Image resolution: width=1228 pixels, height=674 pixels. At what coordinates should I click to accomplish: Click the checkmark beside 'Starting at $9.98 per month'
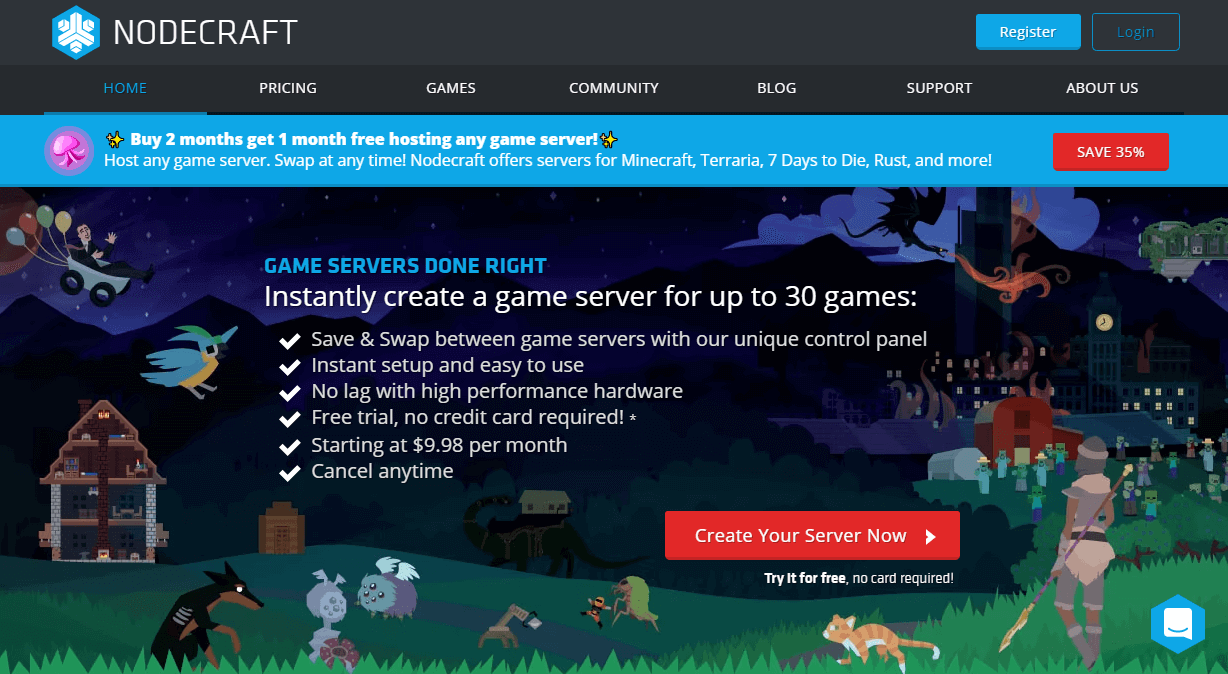click(x=290, y=446)
